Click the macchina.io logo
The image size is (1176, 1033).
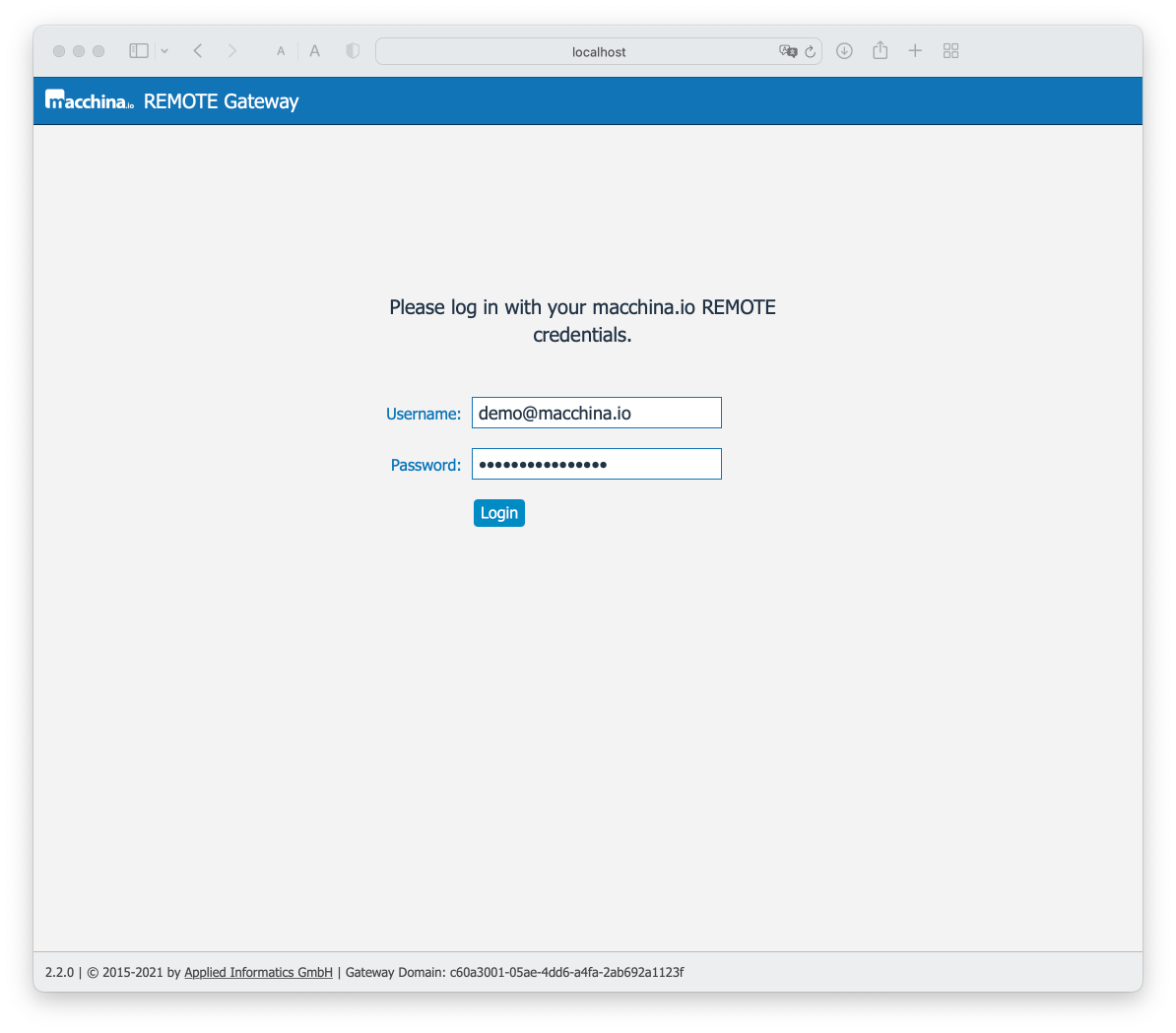click(x=90, y=100)
